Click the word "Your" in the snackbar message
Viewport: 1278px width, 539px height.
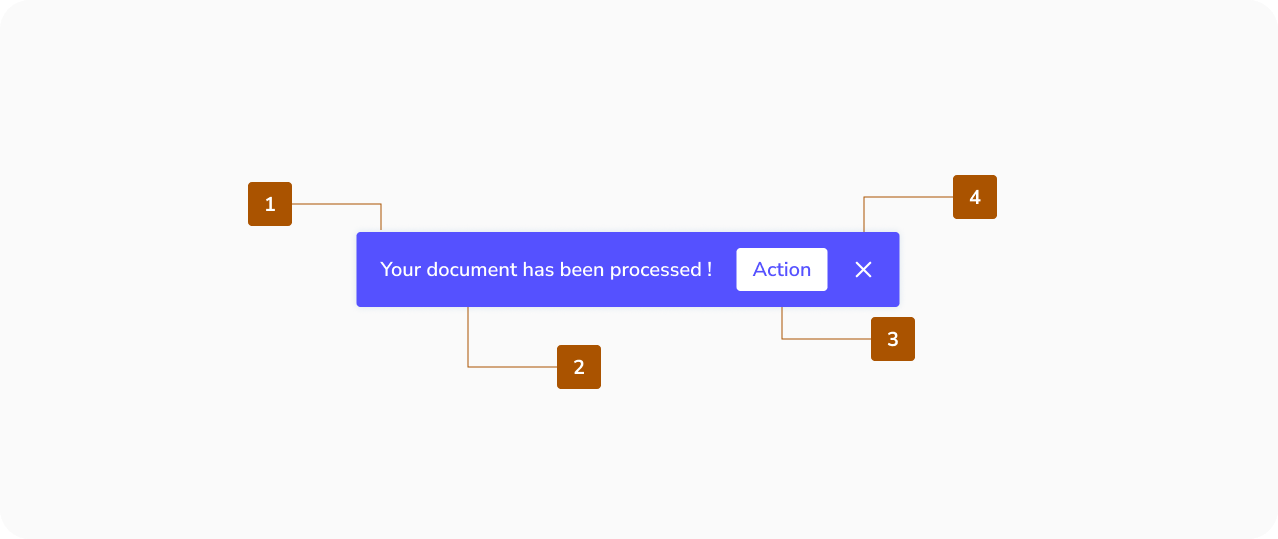pyautogui.click(x=400, y=270)
